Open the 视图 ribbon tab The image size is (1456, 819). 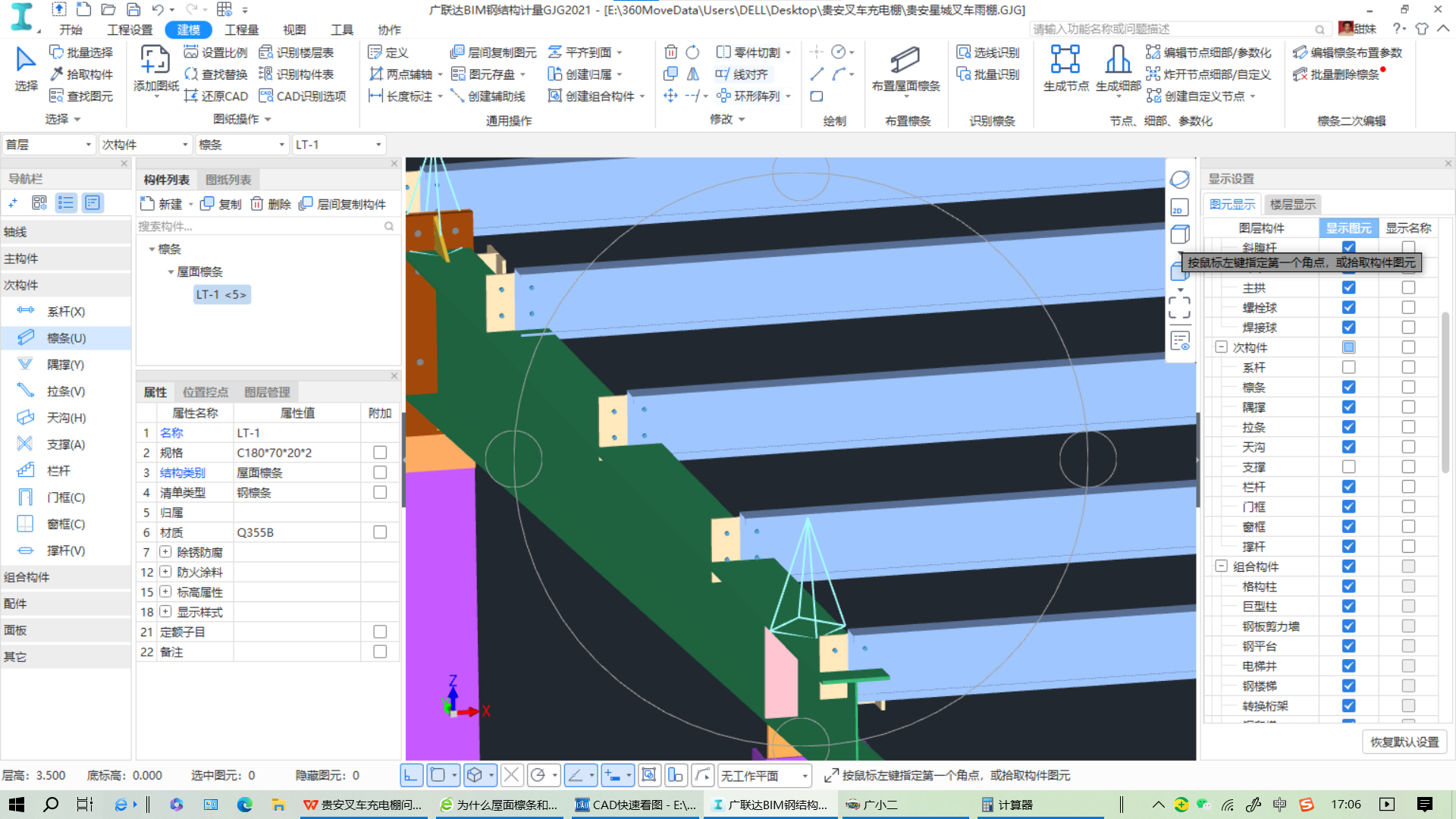(x=294, y=30)
